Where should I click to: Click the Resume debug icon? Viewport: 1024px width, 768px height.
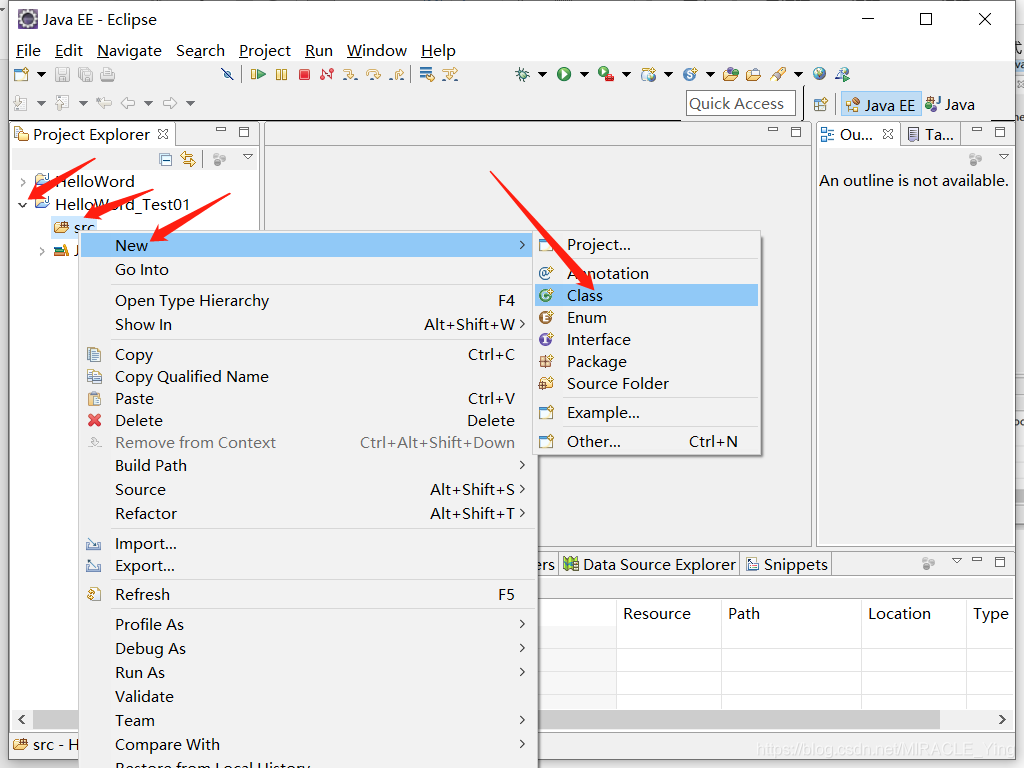pos(259,74)
